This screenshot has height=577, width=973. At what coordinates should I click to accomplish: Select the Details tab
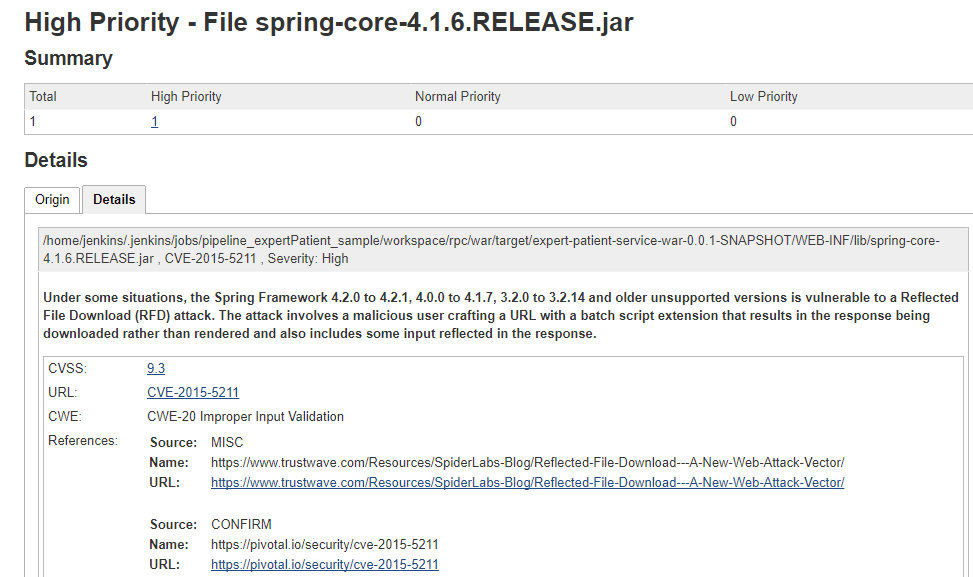(x=114, y=200)
